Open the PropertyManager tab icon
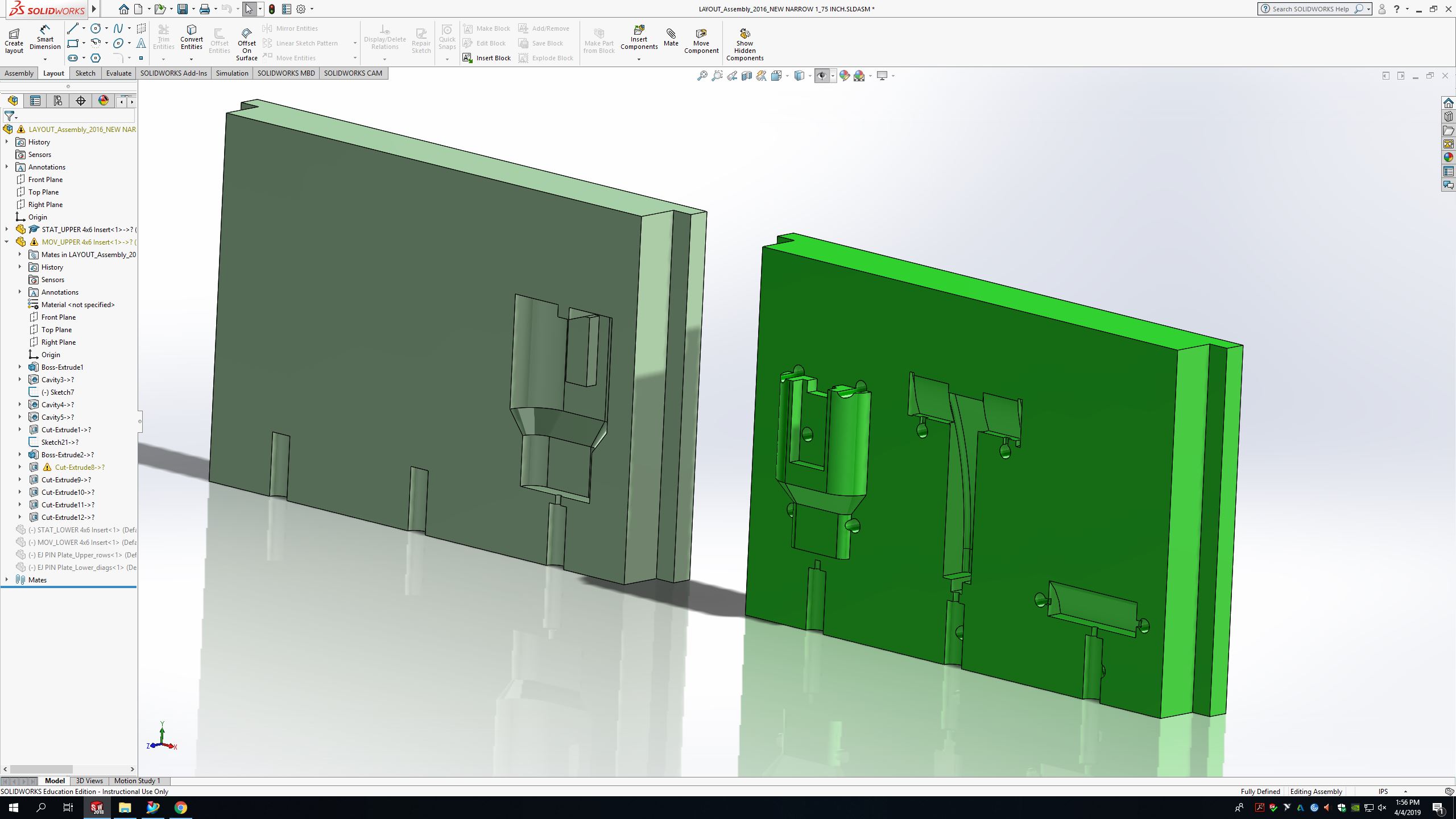This screenshot has height=819, width=1456. (x=35, y=101)
